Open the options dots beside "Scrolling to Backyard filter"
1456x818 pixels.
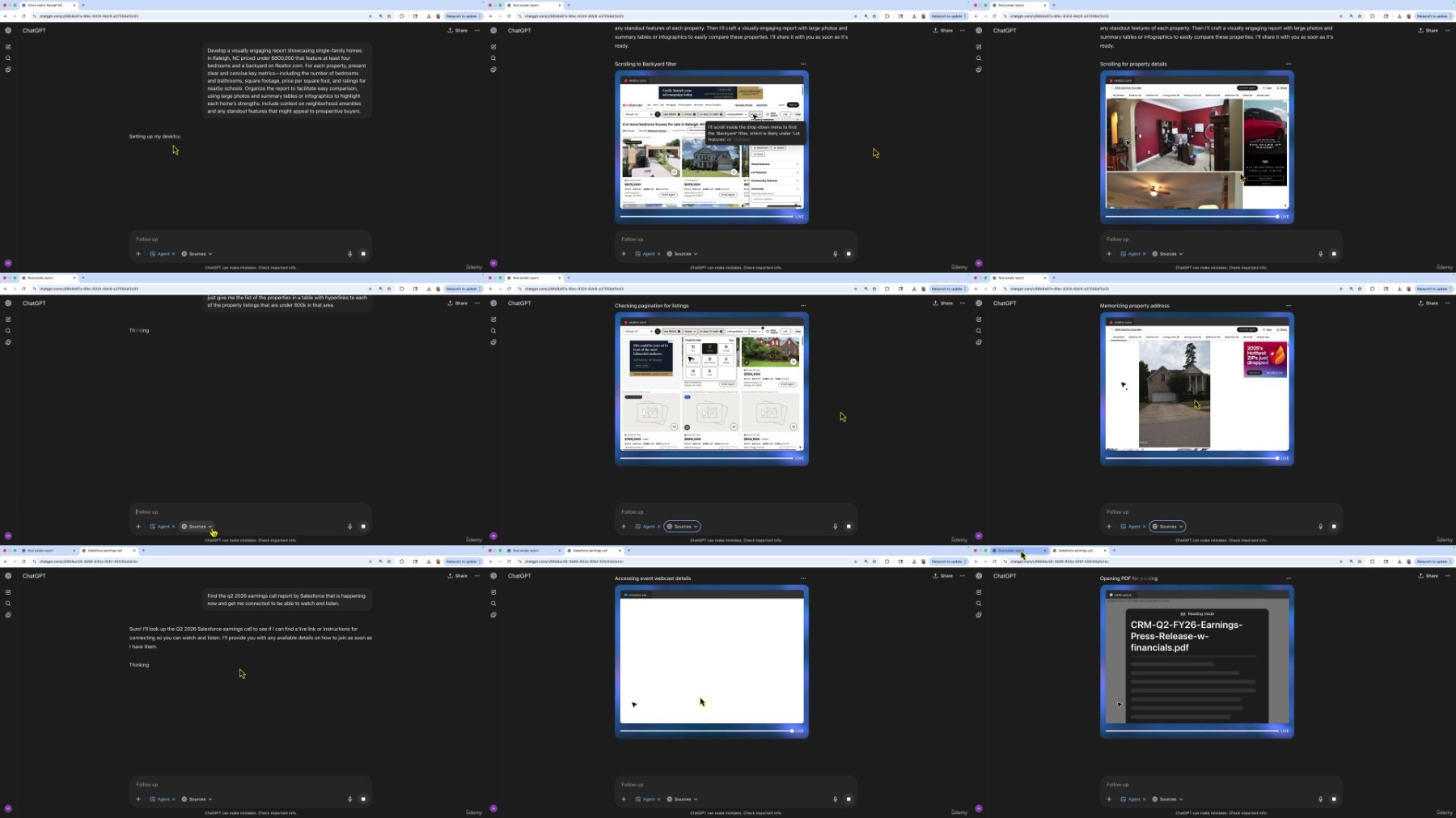tap(803, 64)
